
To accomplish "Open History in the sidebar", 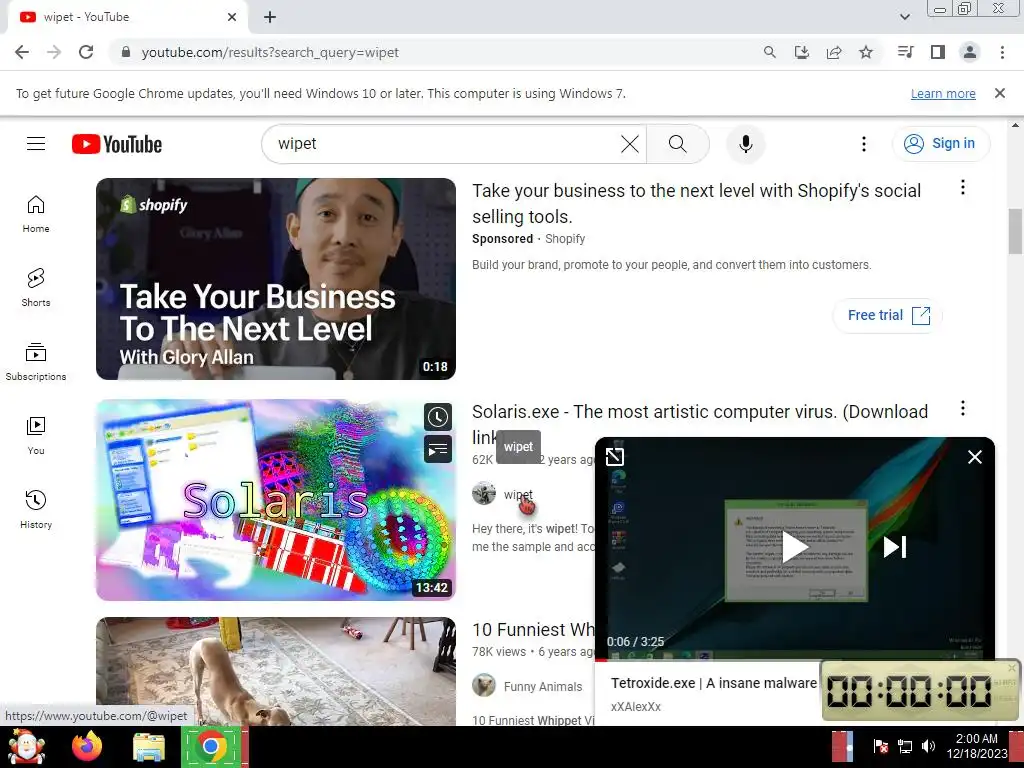I will click(36, 509).
